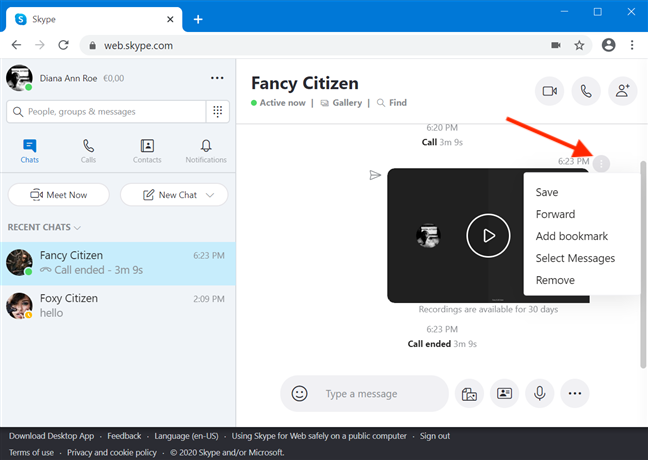The width and height of the screenshot is (648, 460).
Task: Click the camera permission icon in address bar
Action: (x=556, y=45)
